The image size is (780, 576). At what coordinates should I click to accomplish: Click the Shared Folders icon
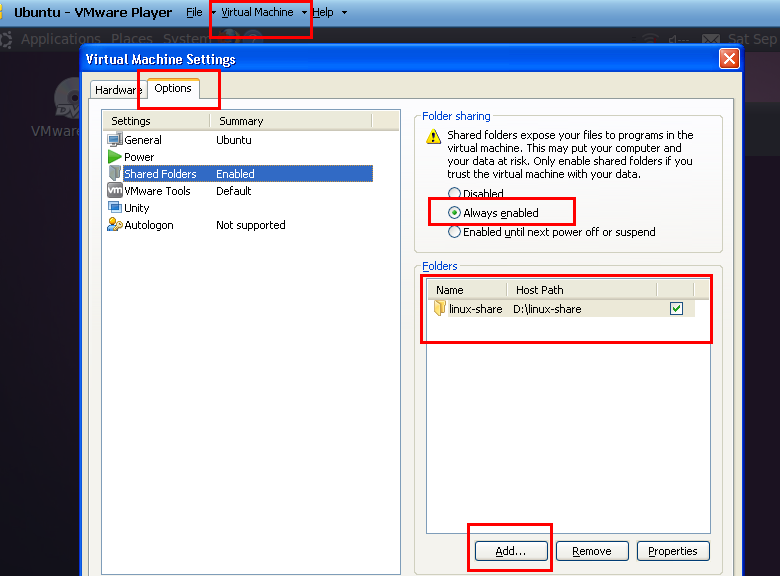click(115, 173)
